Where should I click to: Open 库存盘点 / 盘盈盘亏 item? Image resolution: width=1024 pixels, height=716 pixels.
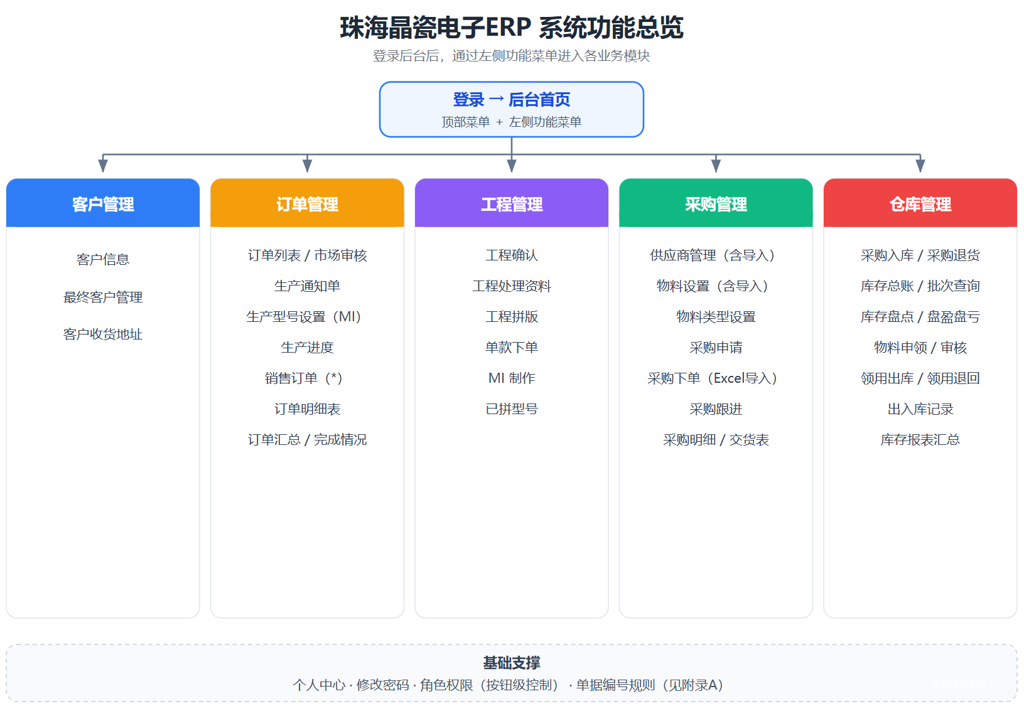click(920, 317)
